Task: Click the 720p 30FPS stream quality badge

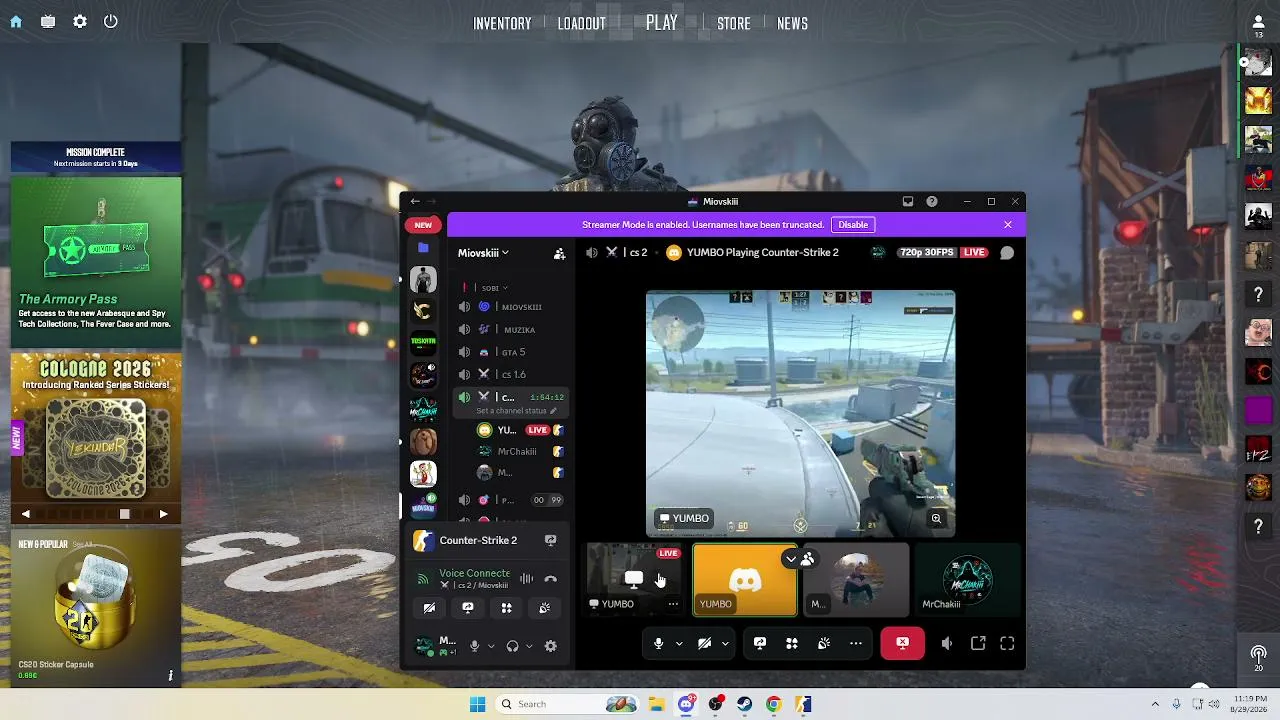Action: (x=926, y=253)
